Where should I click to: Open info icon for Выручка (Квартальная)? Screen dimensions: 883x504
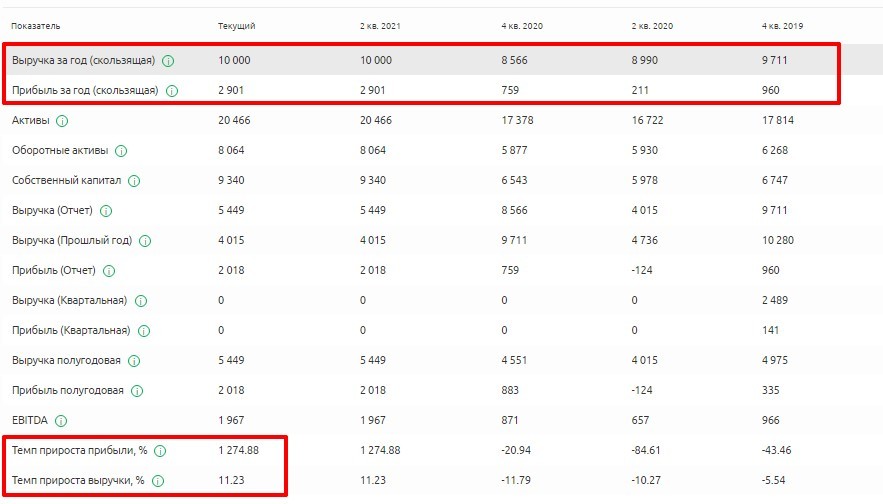pyautogui.click(x=140, y=301)
